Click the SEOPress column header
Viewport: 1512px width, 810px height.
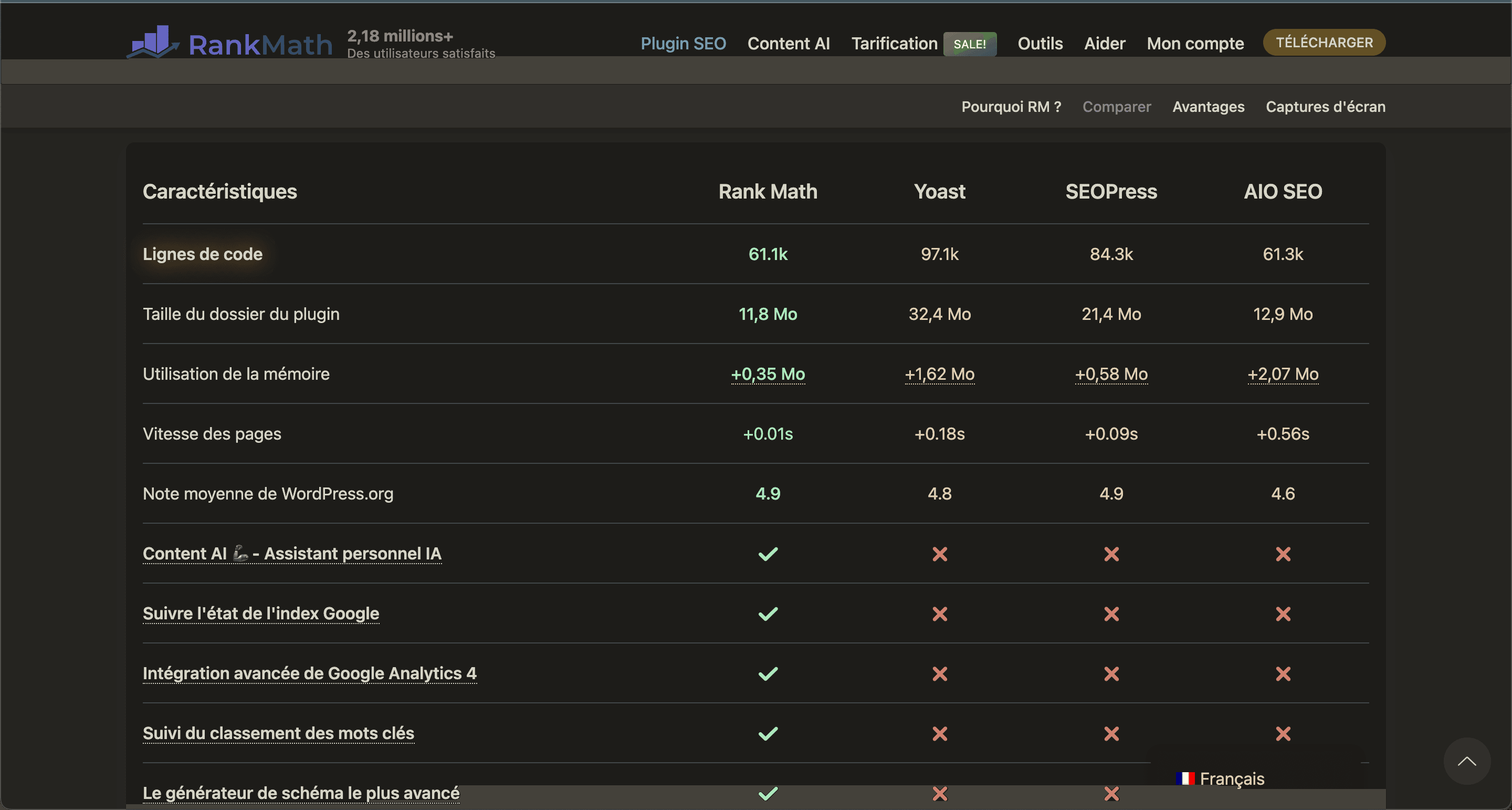pos(1111,192)
